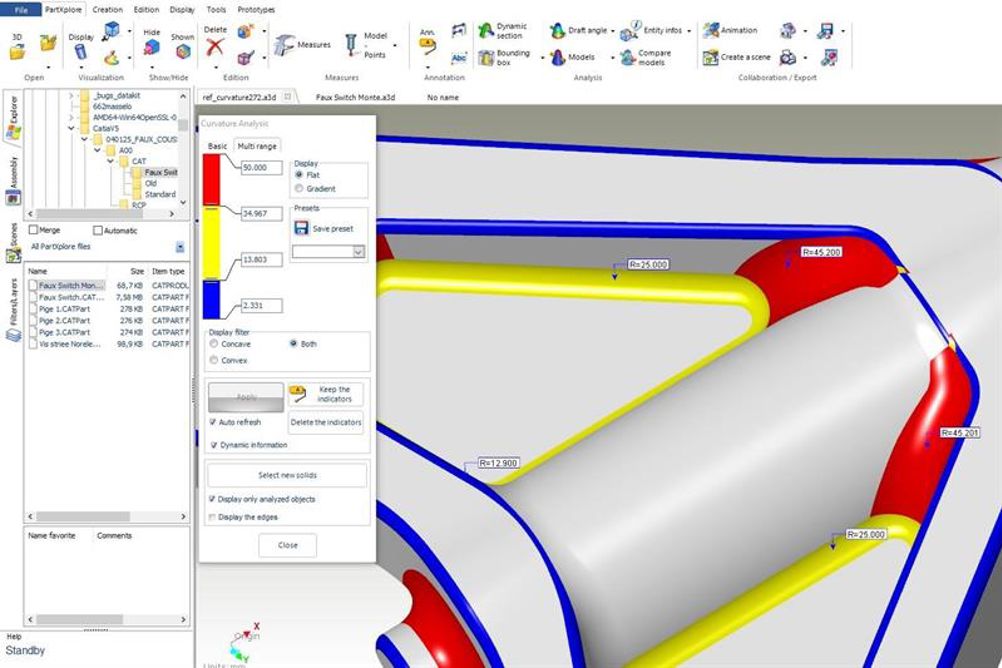Click the Delete the indicators button
The height and width of the screenshot is (668, 1002).
tap(326, 423)
